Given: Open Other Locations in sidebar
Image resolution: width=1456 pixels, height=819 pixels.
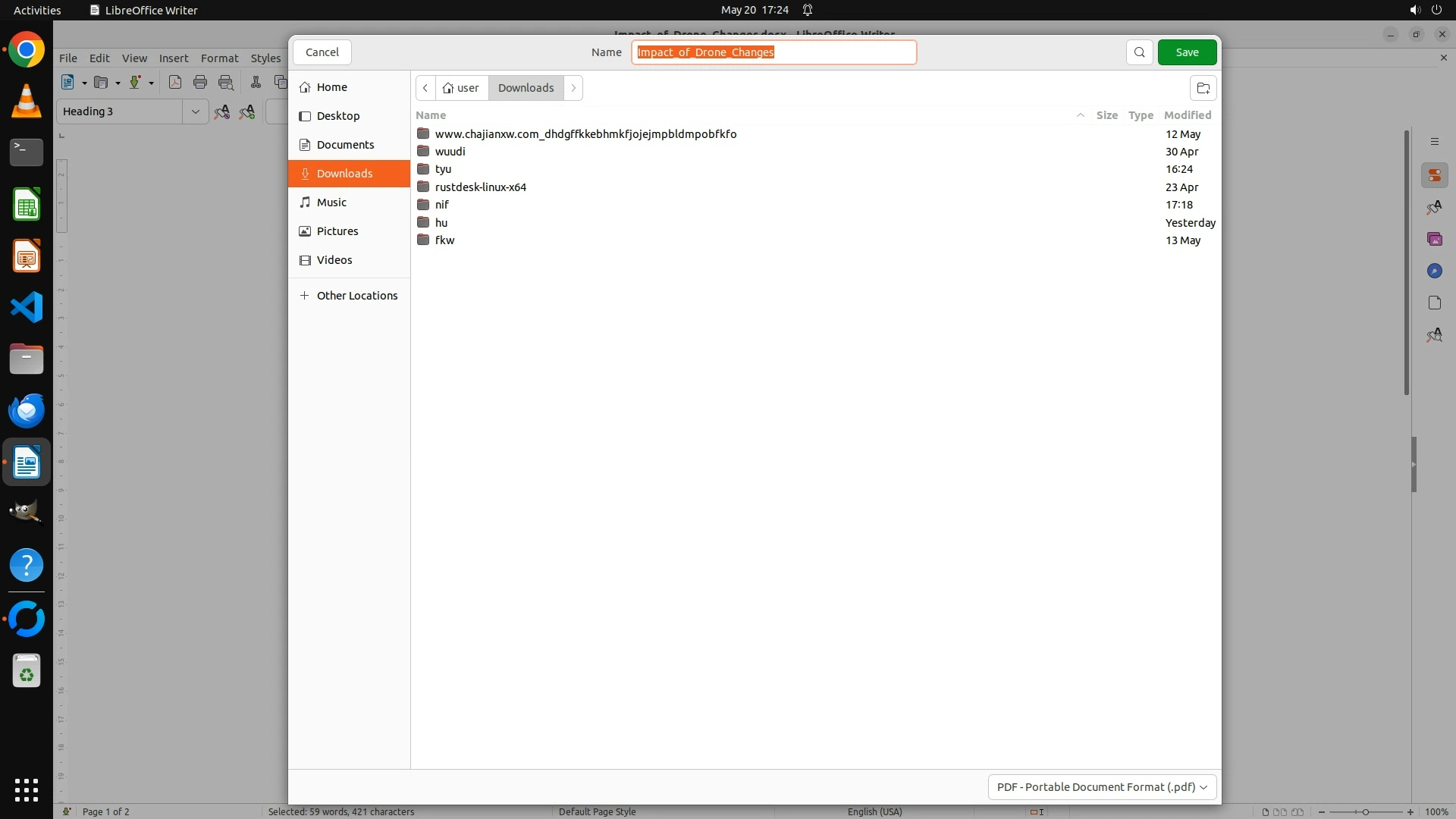Looking at the screenshot, I should tap(356, 296).
